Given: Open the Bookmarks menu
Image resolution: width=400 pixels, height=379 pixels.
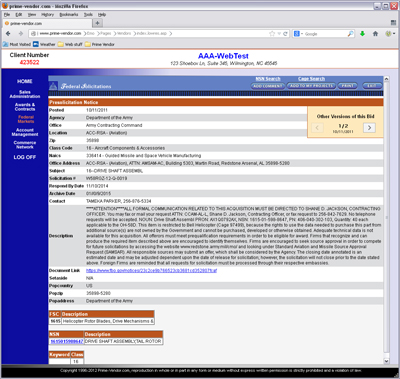Looking at the screenshot, I should [69, 15].
